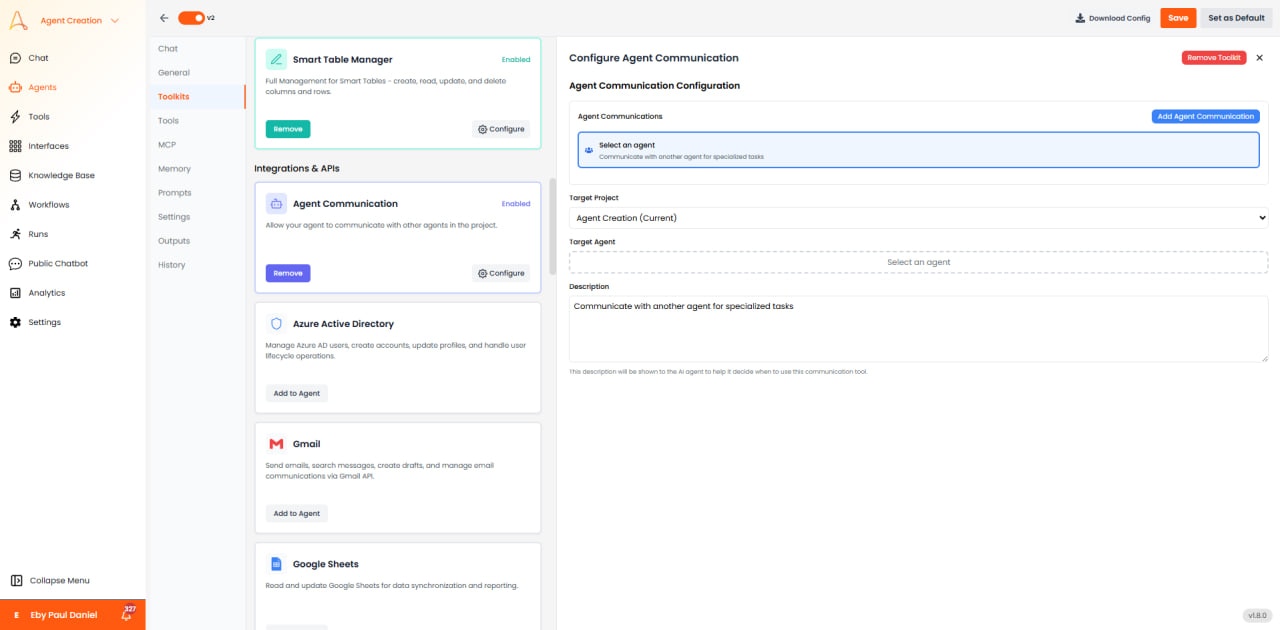
Task: Toggle the v2 switch at the top
Action: (189, 17)
